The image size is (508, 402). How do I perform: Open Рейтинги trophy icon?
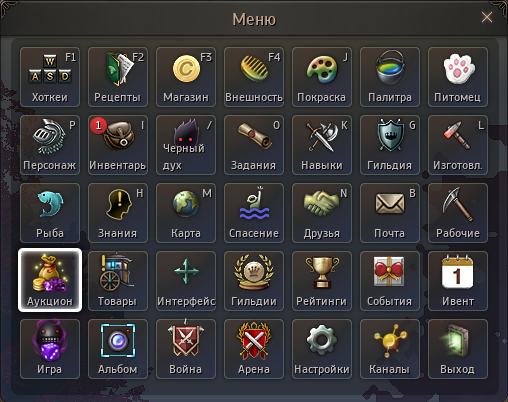point(322,281)
